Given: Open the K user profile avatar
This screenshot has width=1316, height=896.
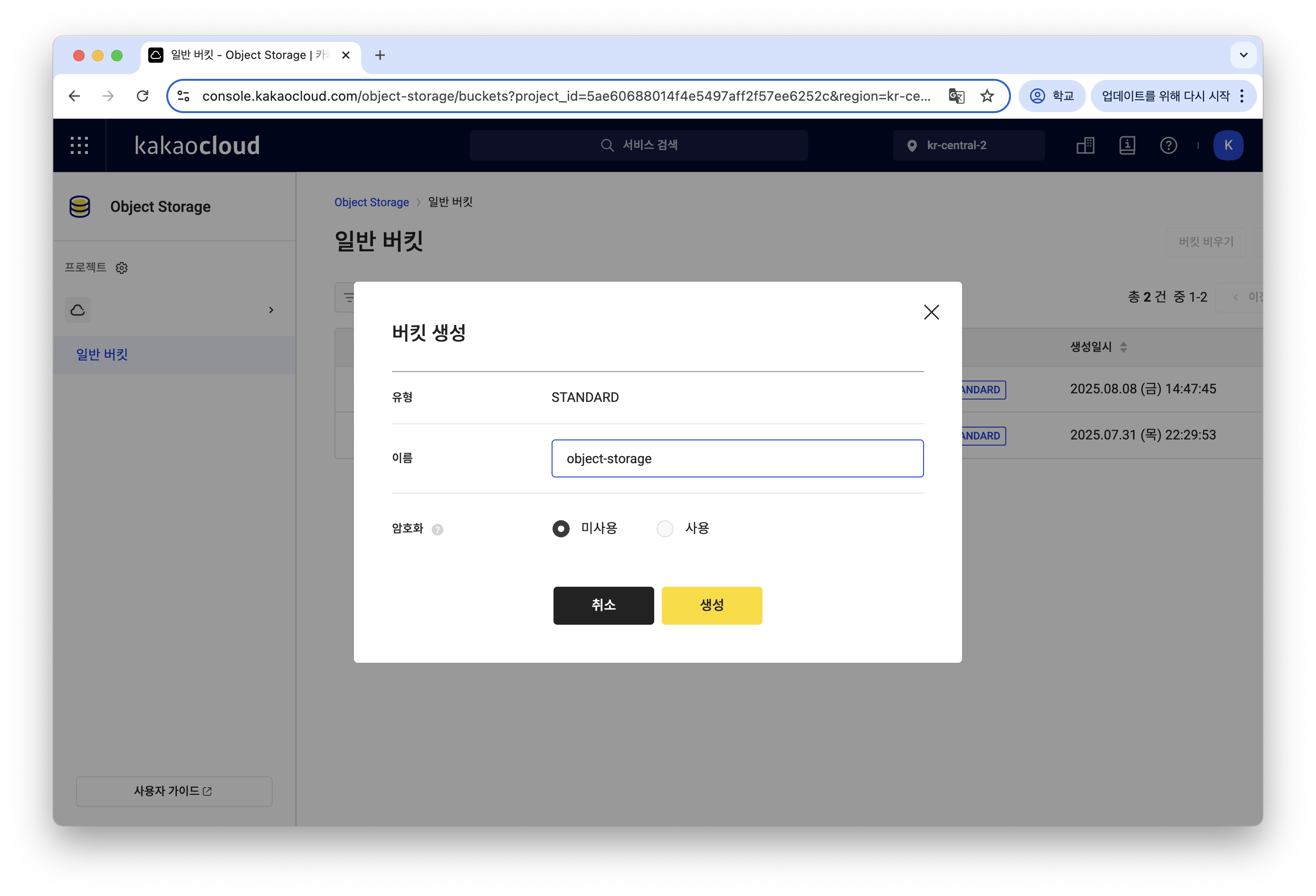Looking at the screenshot, I should point(1228,145).
